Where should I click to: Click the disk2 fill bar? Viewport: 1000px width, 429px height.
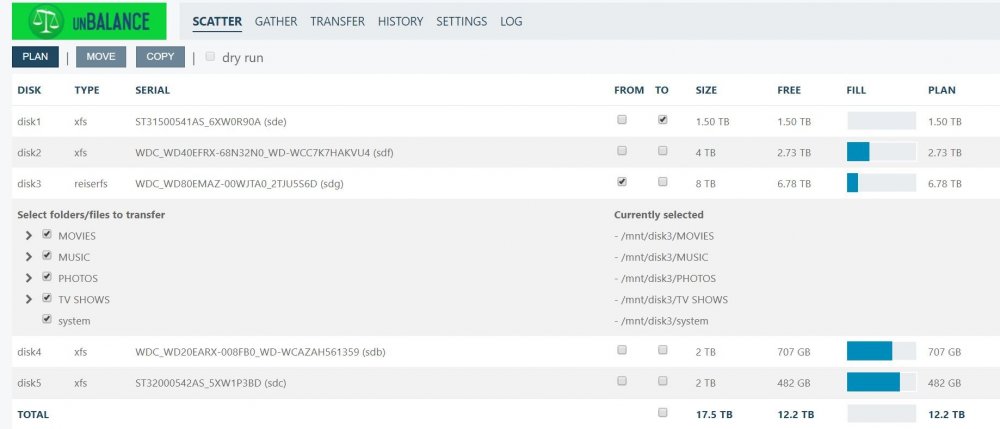coord(881,152)
